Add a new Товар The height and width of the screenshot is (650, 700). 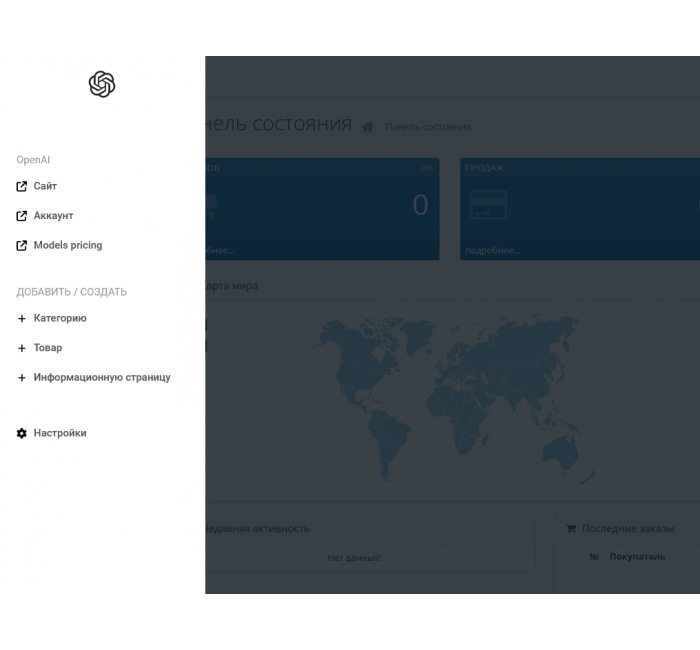point(48,348)
